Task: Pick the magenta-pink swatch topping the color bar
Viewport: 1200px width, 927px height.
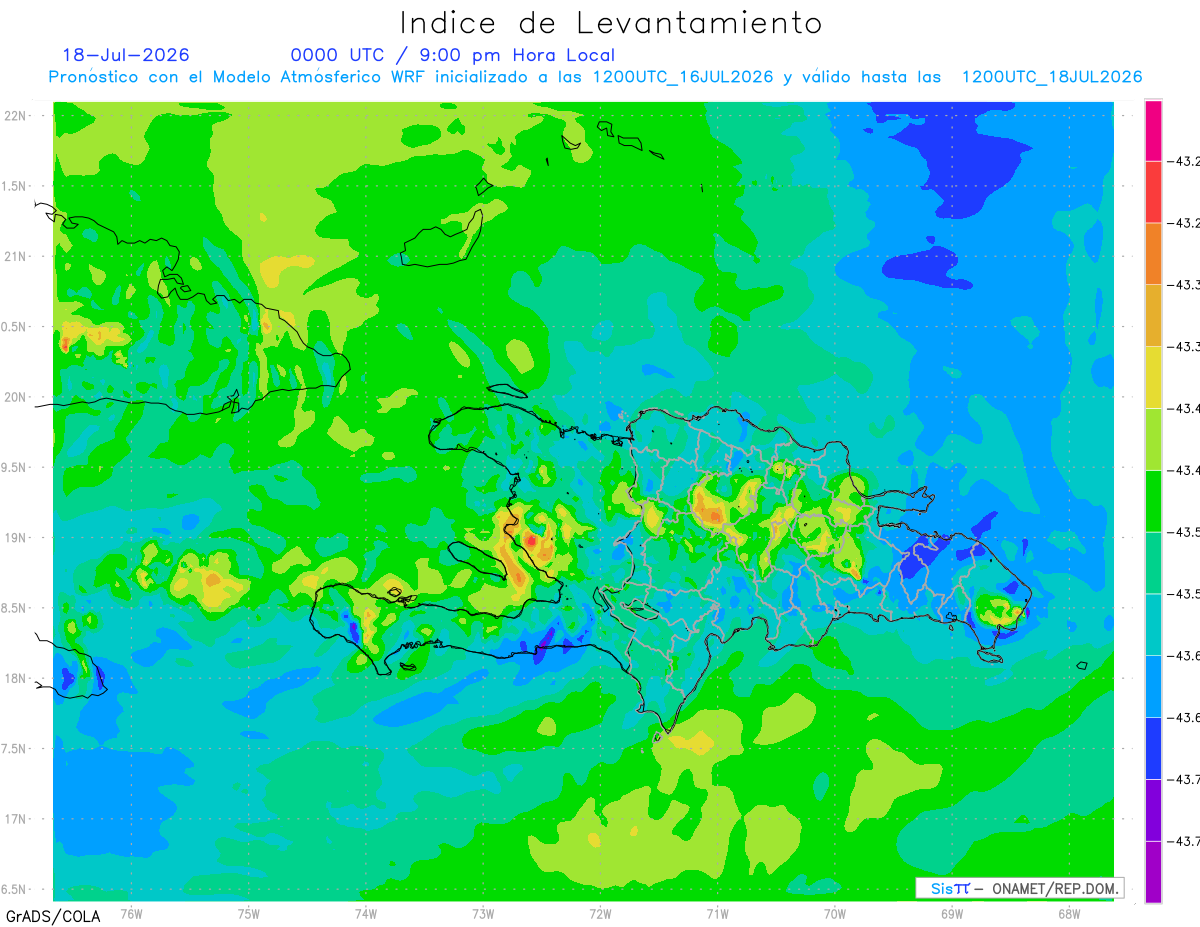Action: coord(1153,130)
